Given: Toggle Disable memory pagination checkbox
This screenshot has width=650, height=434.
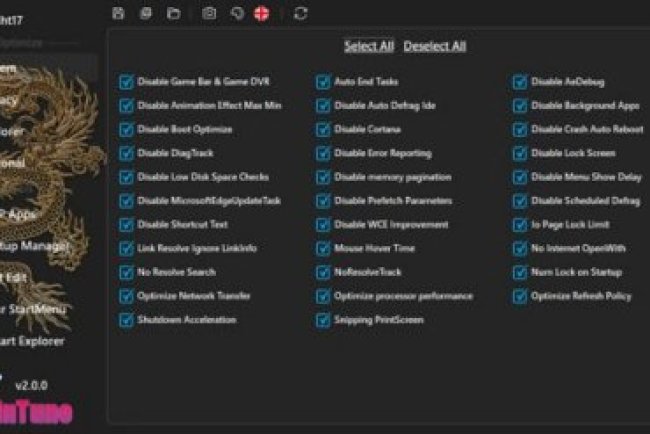Looking at the screenshot, I should (x=323, y=177).
